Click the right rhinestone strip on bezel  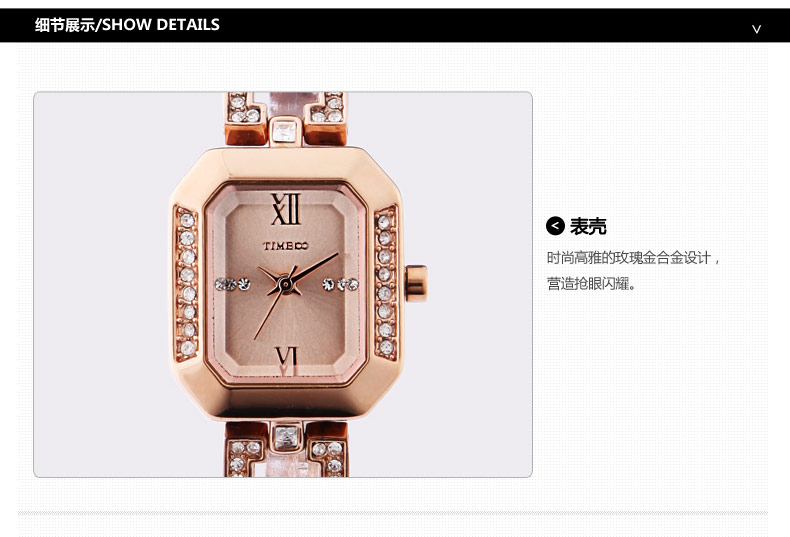coord(385,283)
